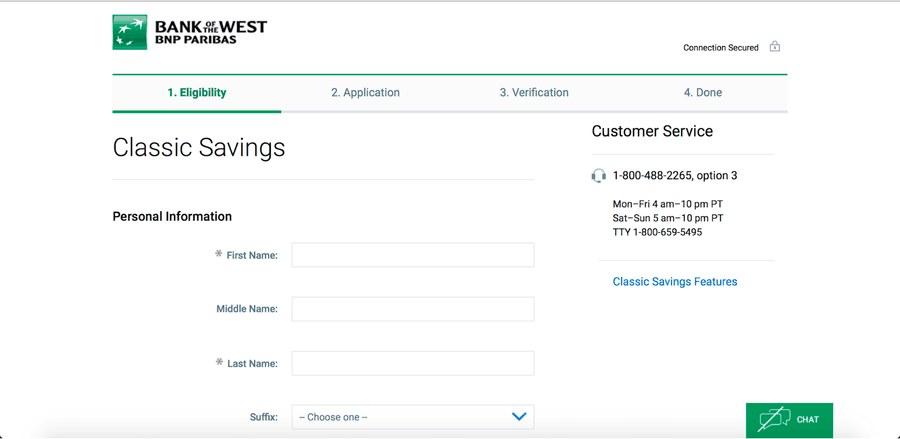Select the Last Name input field

point(412,363)
